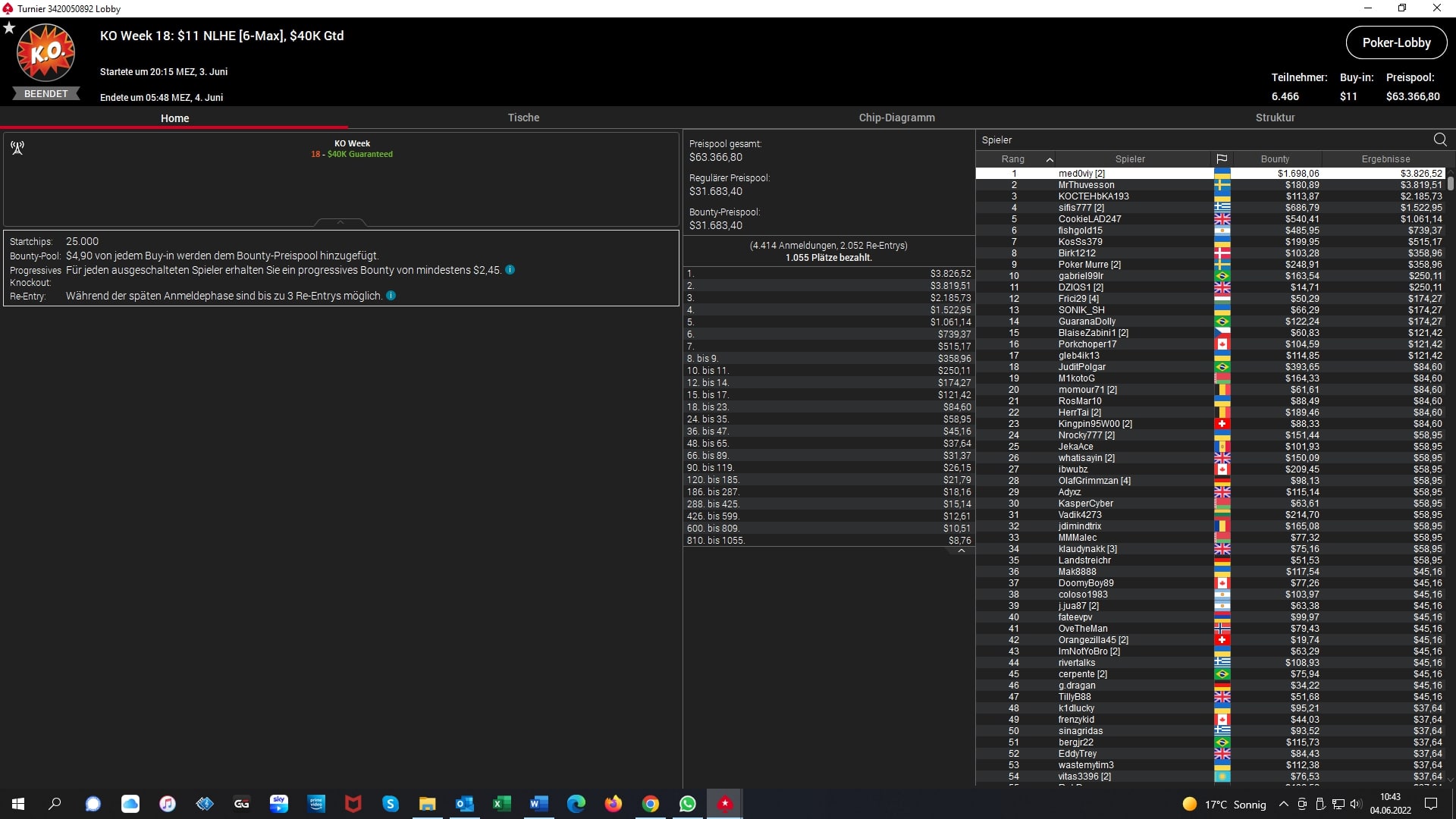Open the Chip-Diagramm tab
Viewport: 1456px width, 819px height.
pyautogui.click(x=896, y=118)
